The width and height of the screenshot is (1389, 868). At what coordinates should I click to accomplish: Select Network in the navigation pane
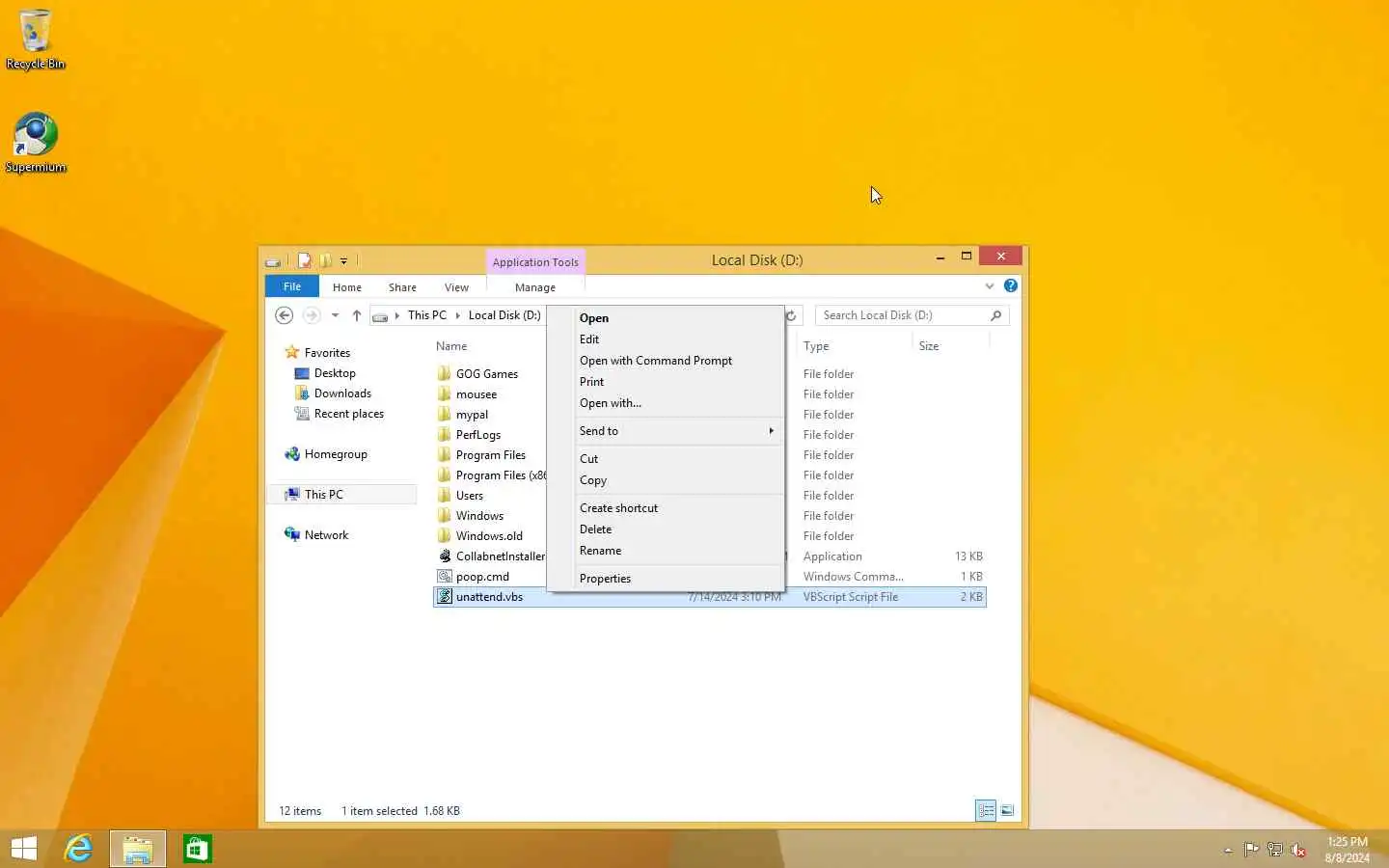pyautogui.click(x=326, y=535)
